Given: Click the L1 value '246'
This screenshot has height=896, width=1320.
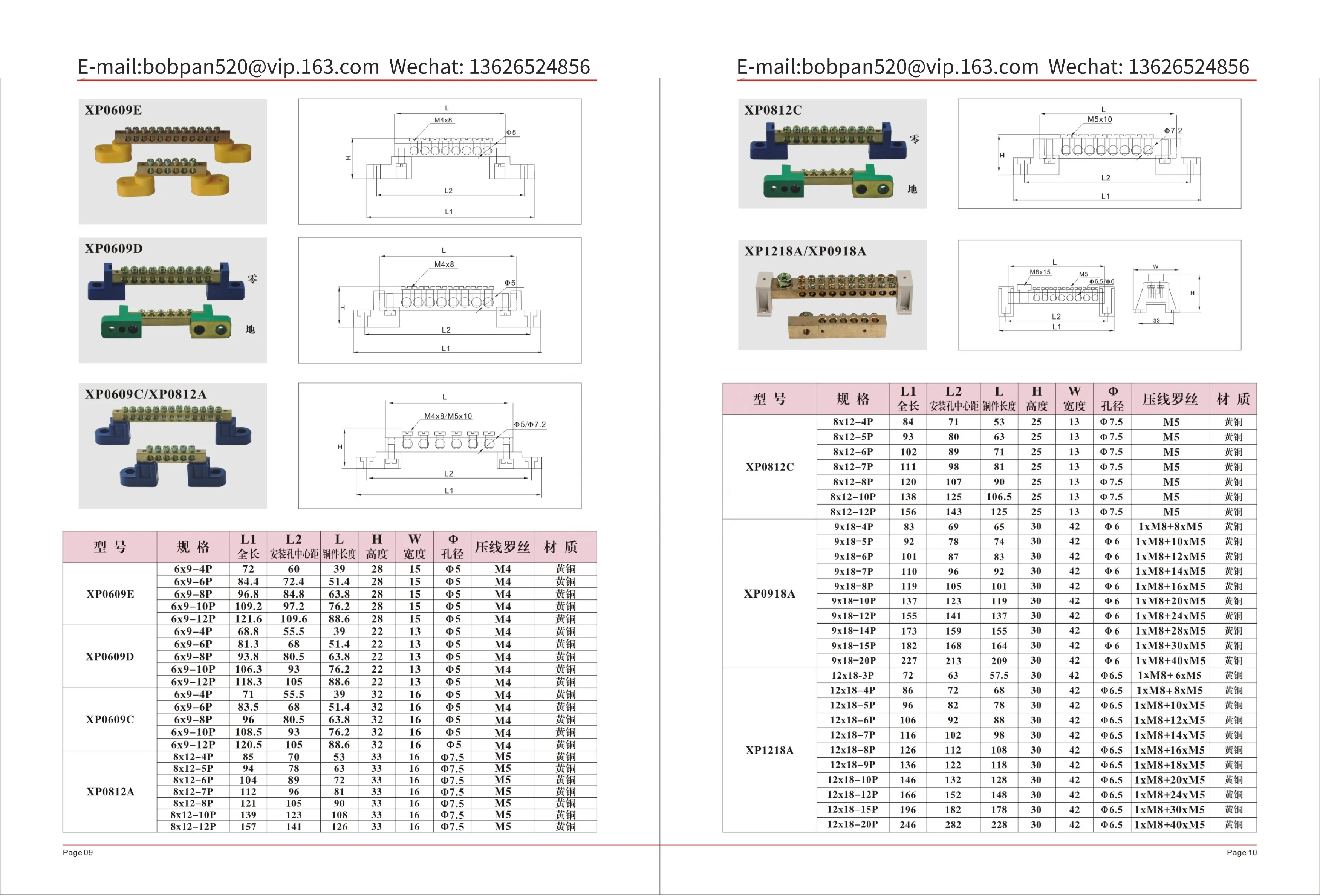Looking at the screenshot, I should pyautogui.click(x=908, y=824).
